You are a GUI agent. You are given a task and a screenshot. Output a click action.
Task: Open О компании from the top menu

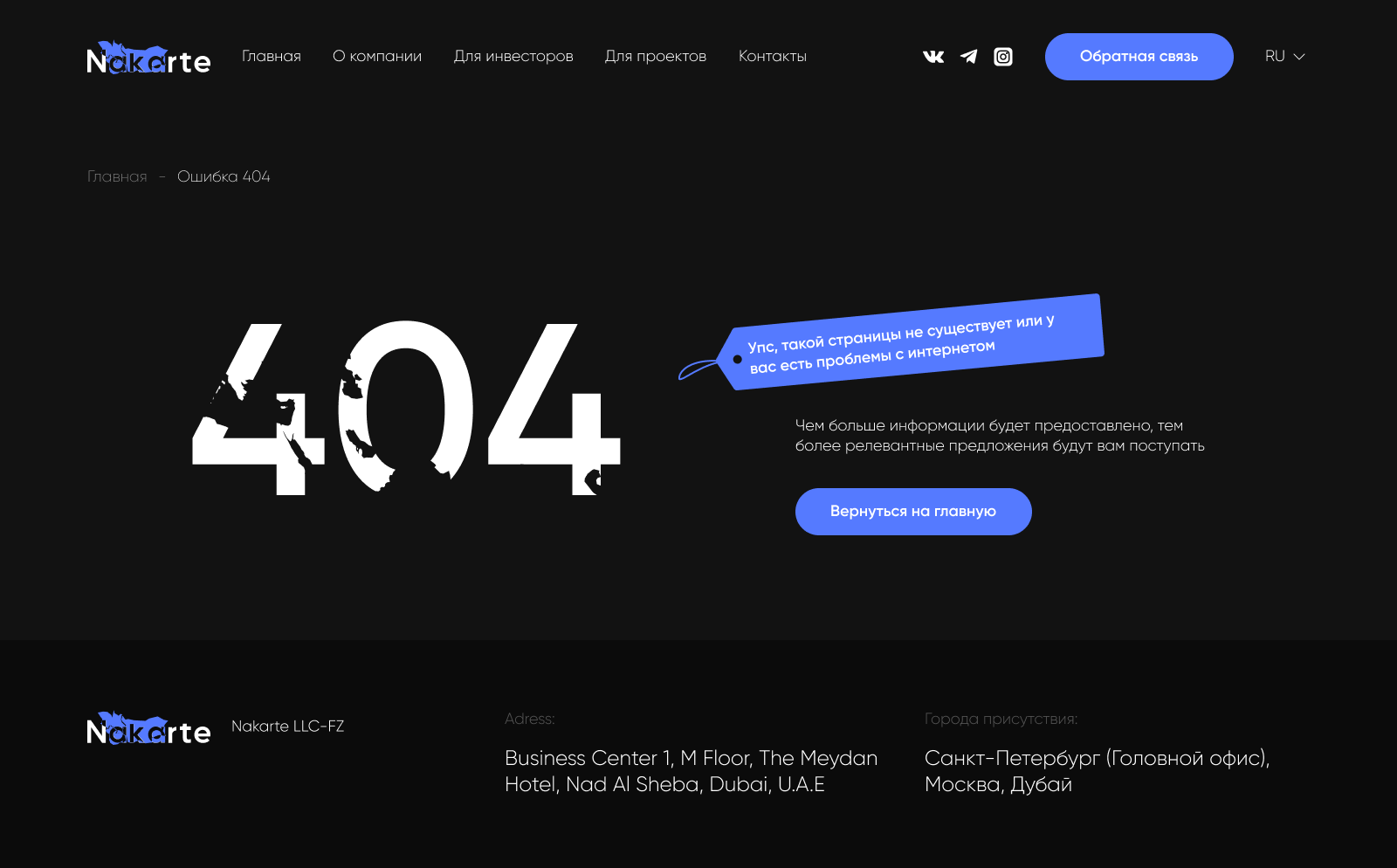point(376,56)
